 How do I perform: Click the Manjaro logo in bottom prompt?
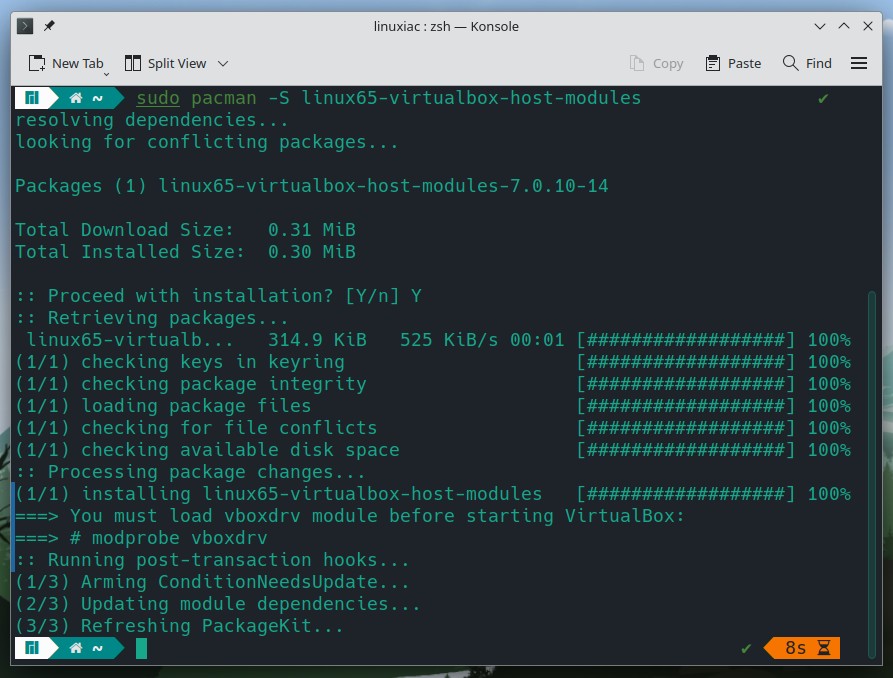[32, 648]
